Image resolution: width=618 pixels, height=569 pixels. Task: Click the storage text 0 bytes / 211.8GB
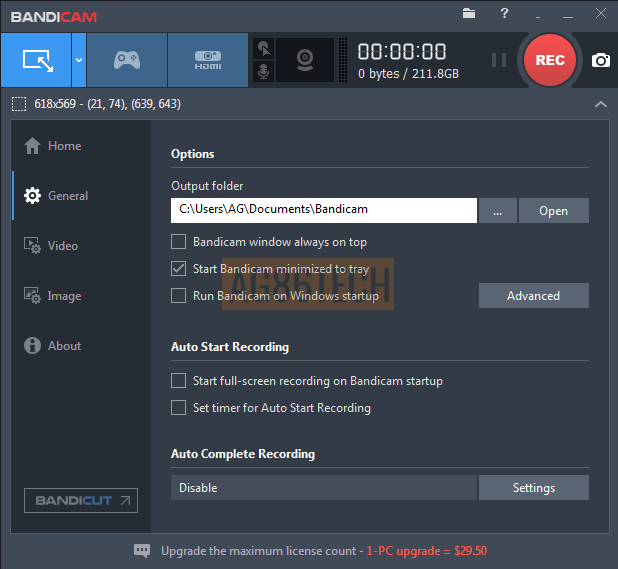pos(408,74)
